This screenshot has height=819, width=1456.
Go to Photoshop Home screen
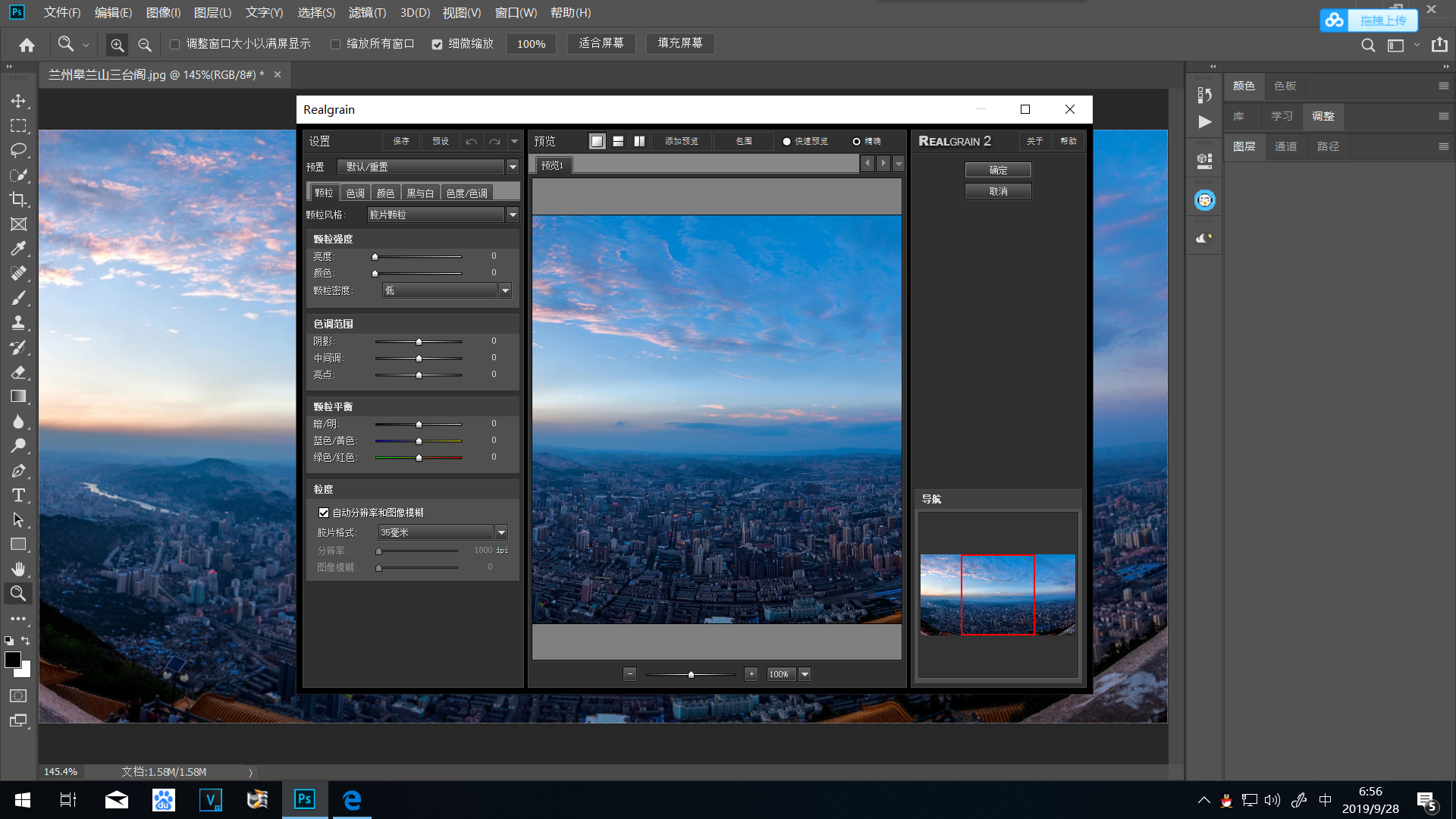tap(27, 45)
